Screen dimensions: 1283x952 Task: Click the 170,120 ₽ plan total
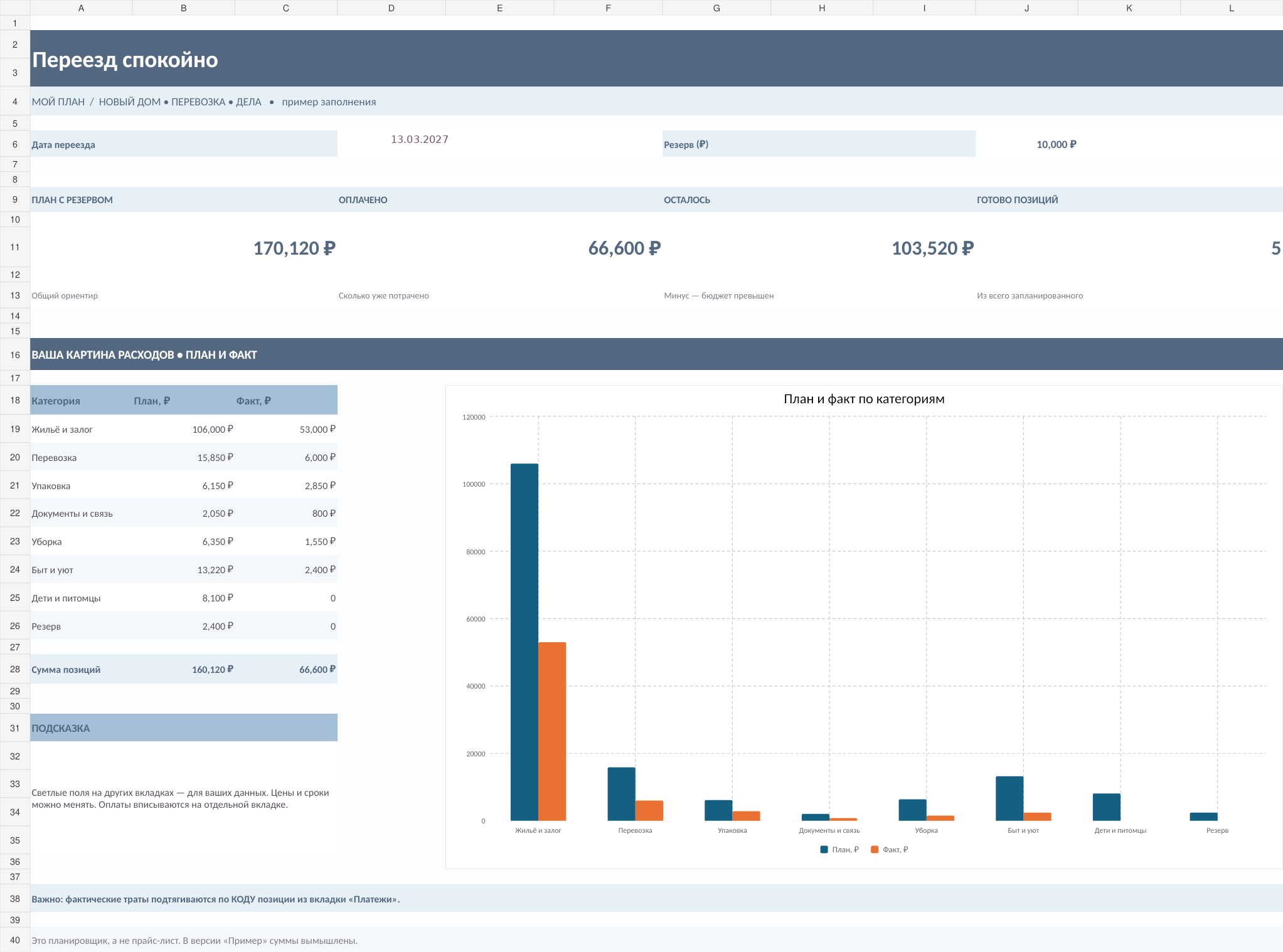pos(294,248)
